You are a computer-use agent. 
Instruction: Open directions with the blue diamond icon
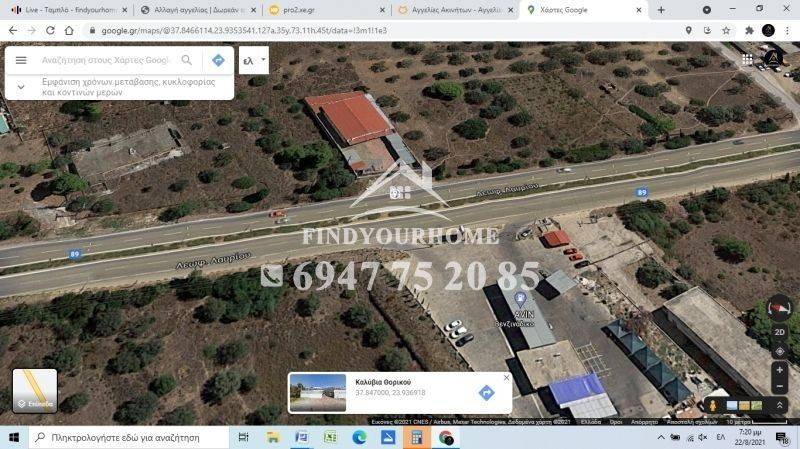click(217, 60)
